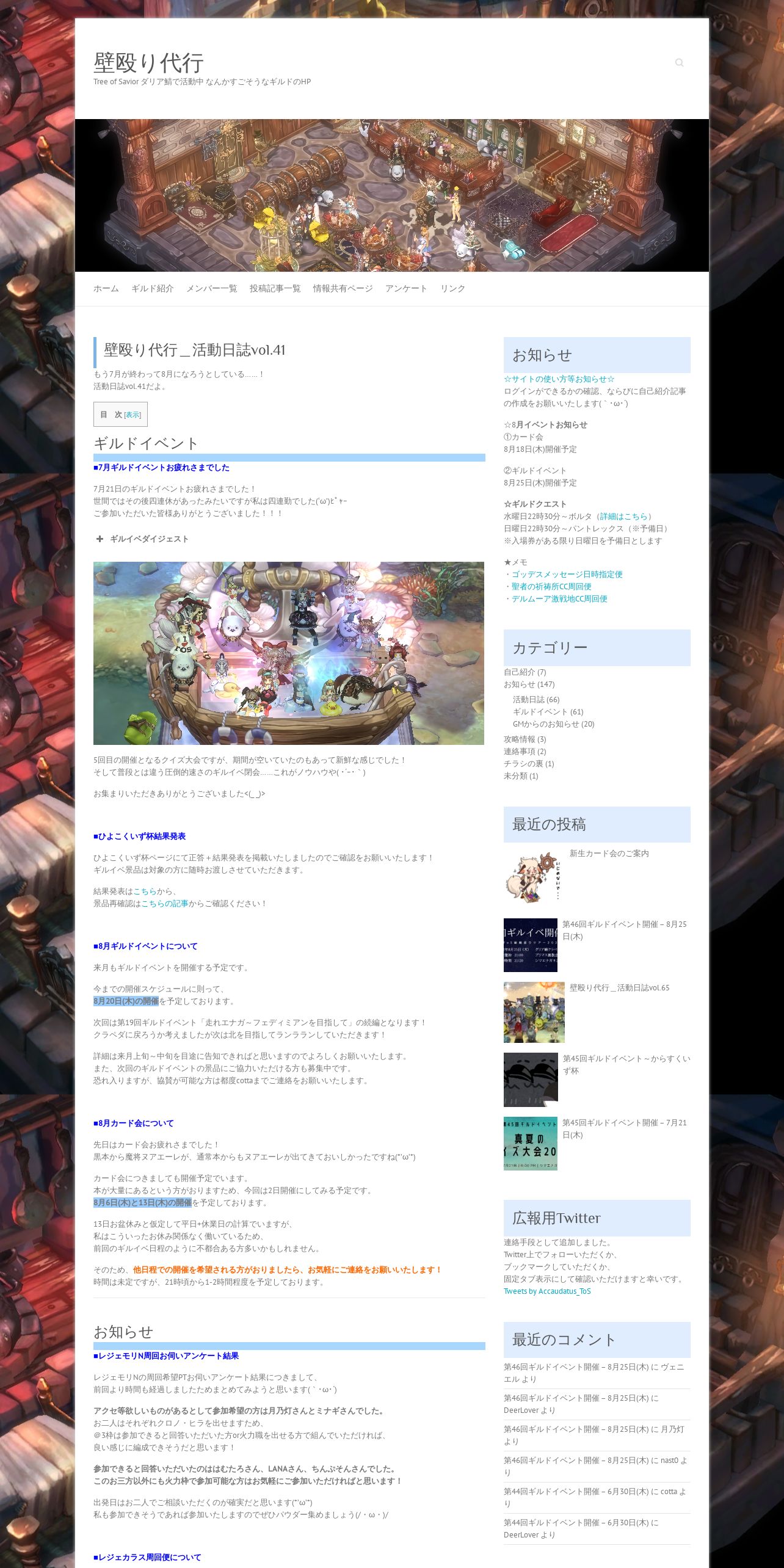784x1568 pixels.
Task: Click 詳細はこちら guild quest link
Action: coord(623,516)
